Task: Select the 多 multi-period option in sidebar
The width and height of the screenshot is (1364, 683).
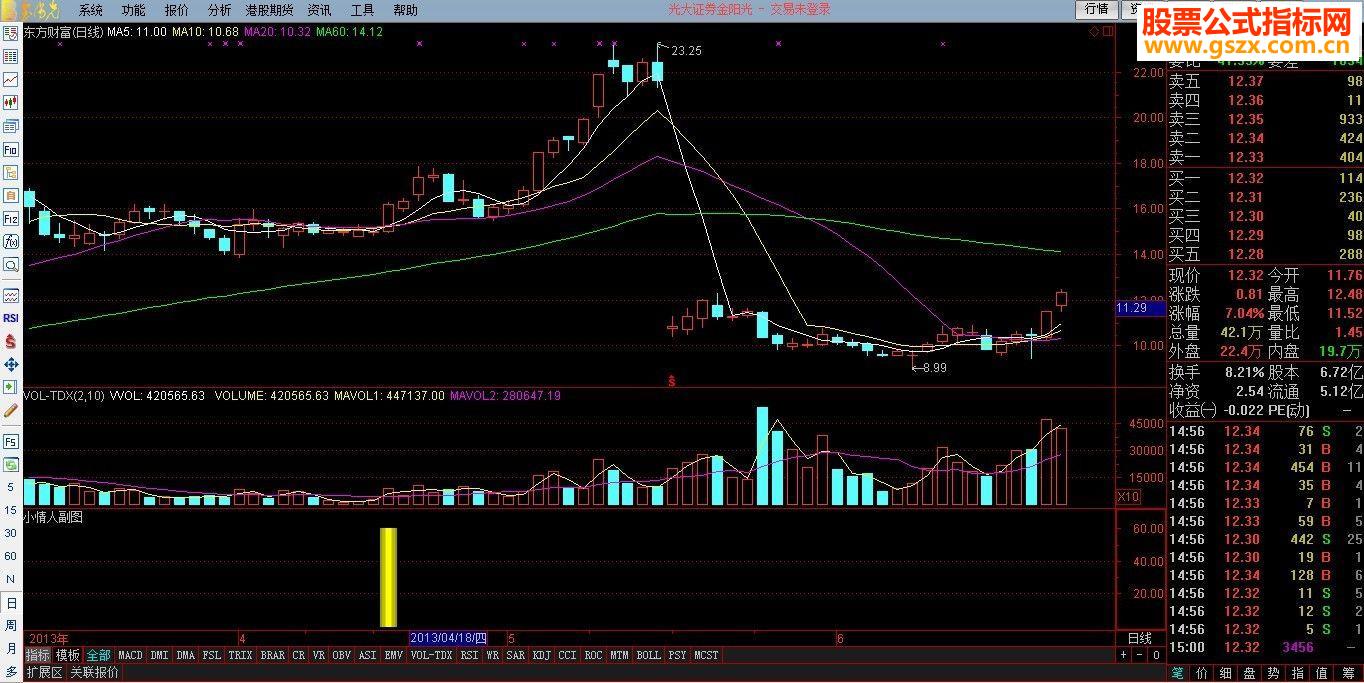Action: (11, 672)
